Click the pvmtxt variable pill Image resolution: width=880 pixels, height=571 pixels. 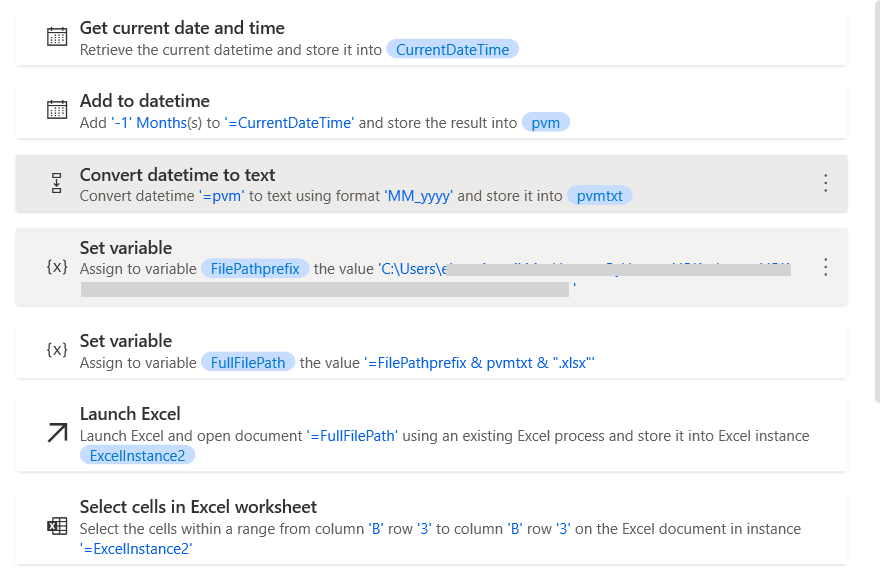599,196
